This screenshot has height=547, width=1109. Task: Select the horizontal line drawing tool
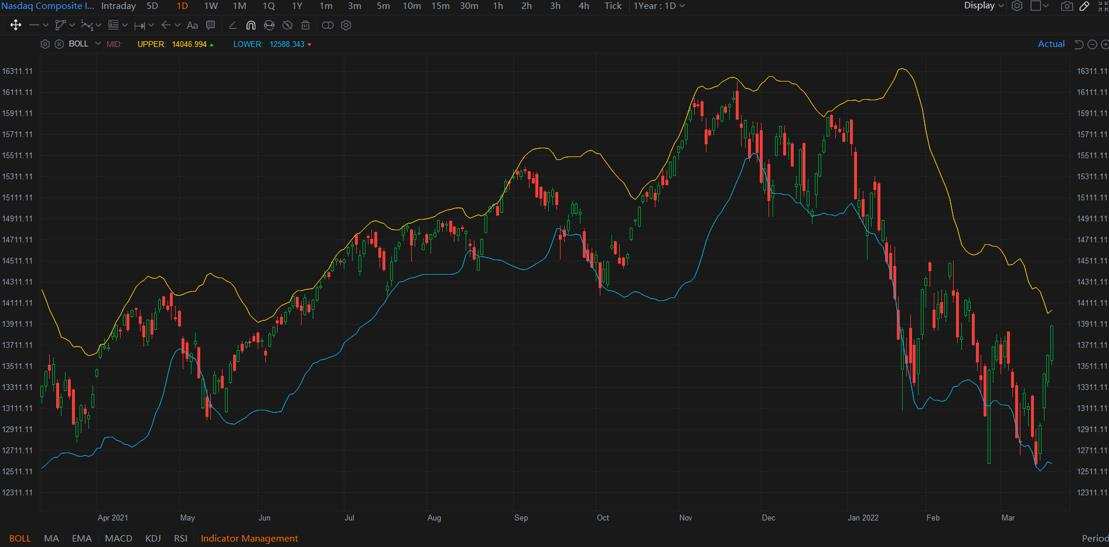(x=34, y=25)
